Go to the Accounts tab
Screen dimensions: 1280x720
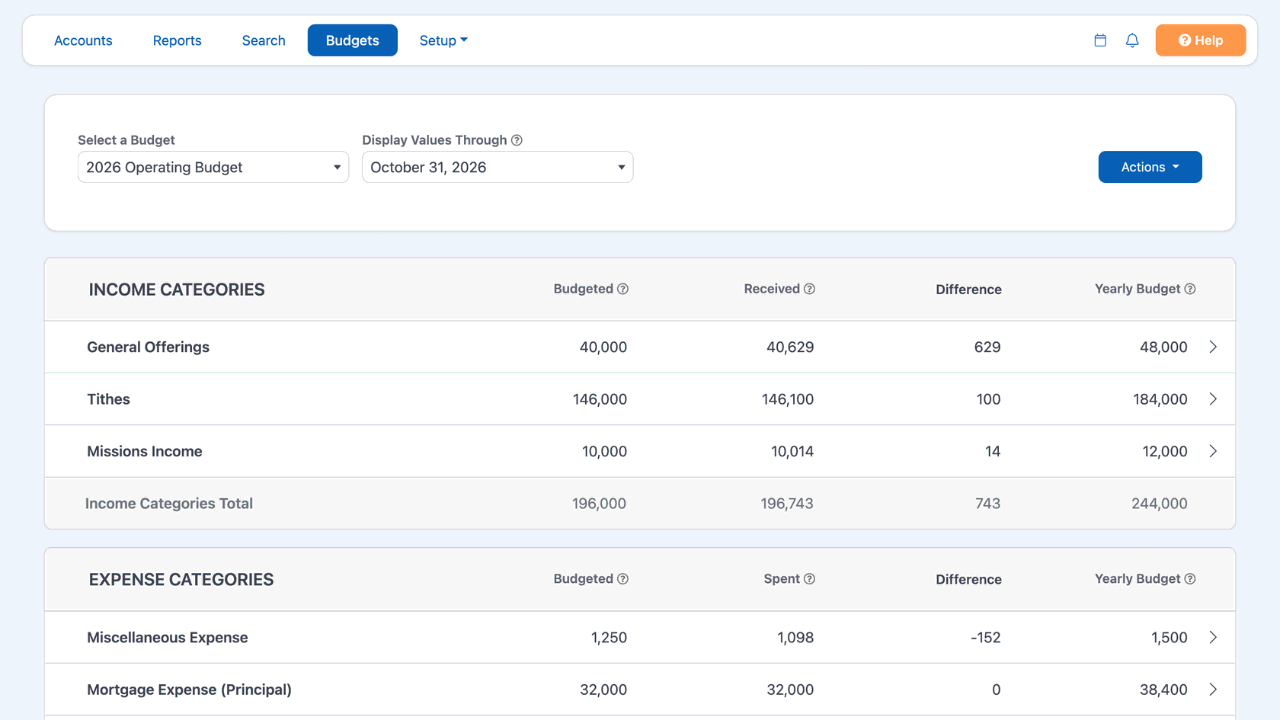pos(83,41)
